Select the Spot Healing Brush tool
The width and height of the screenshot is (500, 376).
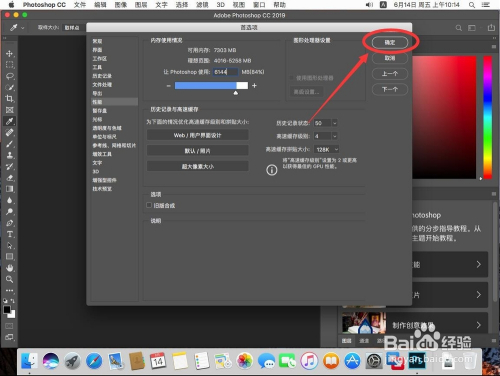pos(10,133)
